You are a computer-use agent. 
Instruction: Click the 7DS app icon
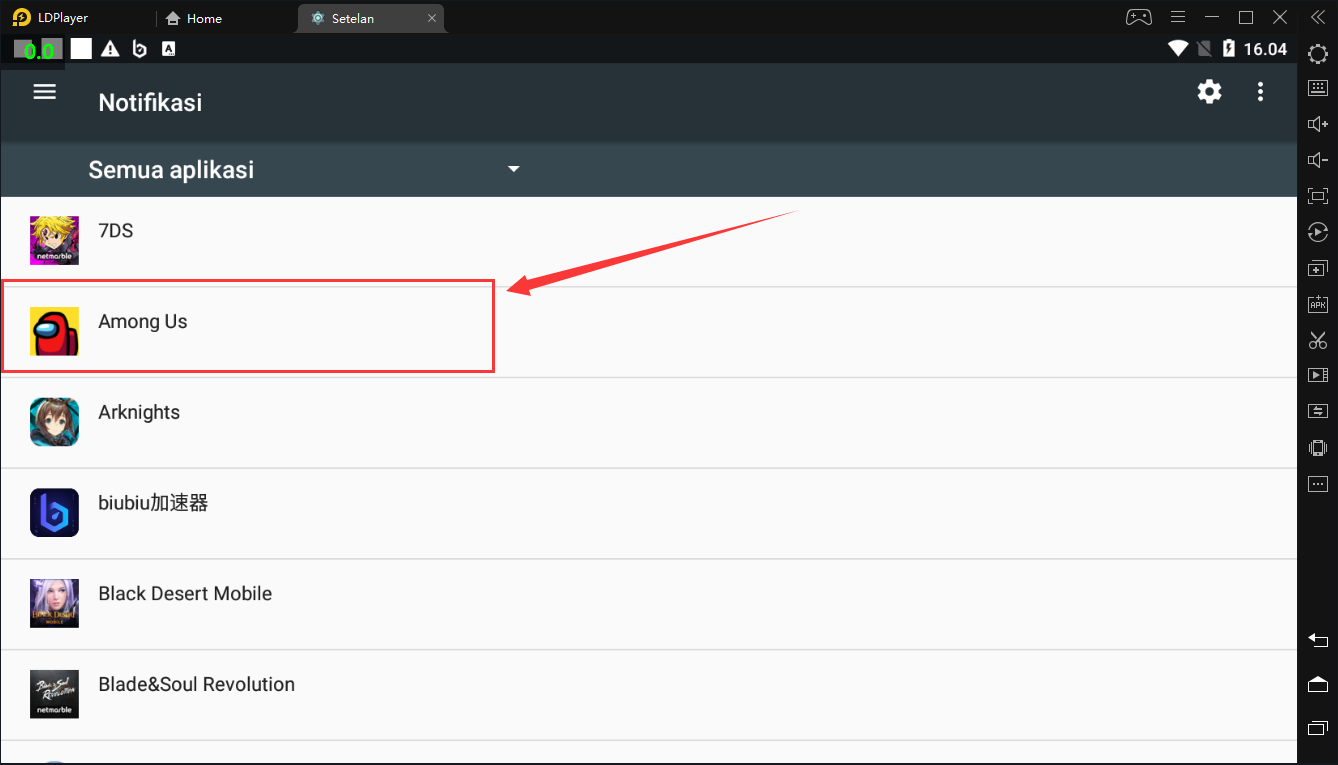tap(54, 241)
